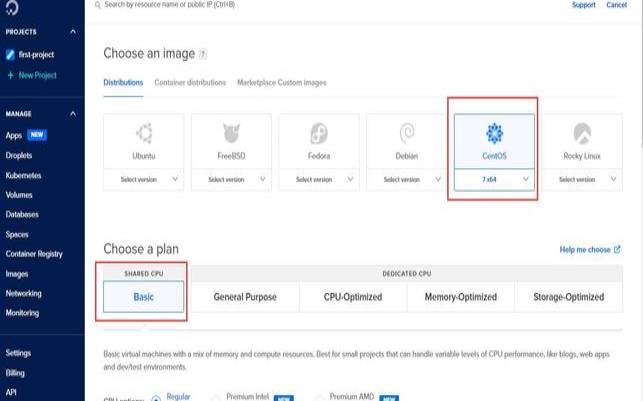Click the NEW badge beside Premium AMD

click(x=389, y=398)
